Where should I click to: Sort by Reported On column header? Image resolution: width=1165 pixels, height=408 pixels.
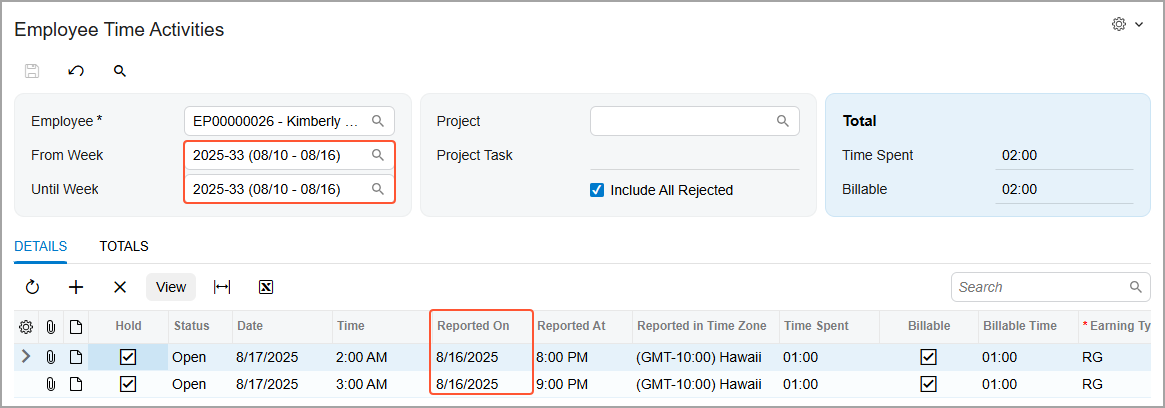(x=474, y=326)
